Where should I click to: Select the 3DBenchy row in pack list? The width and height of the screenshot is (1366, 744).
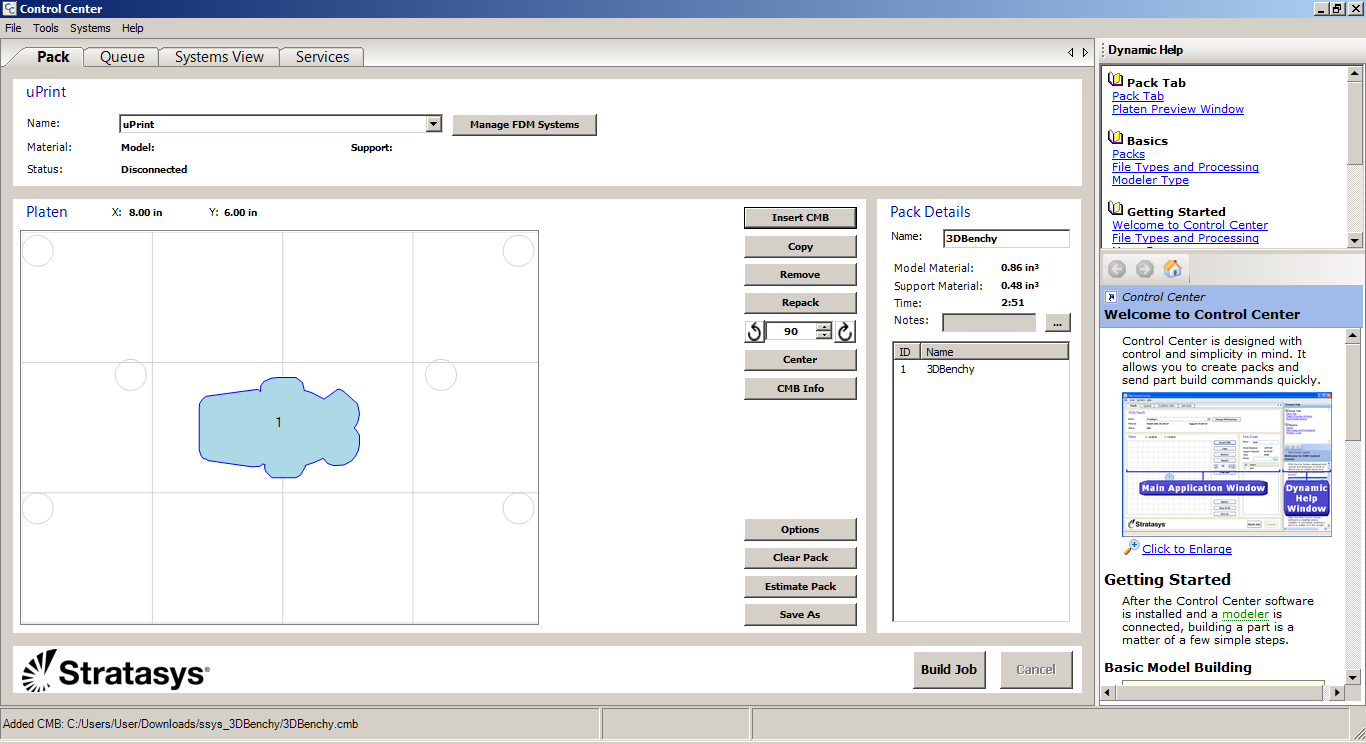[x=981, y=369]
